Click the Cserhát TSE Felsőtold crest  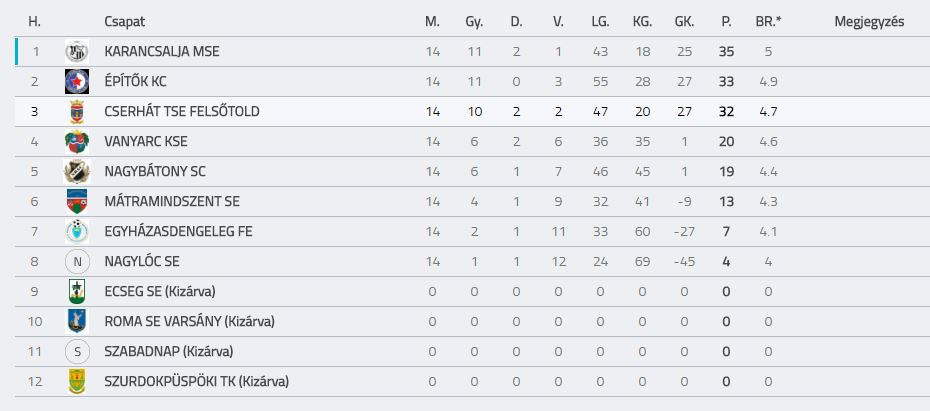coord(77,111)
